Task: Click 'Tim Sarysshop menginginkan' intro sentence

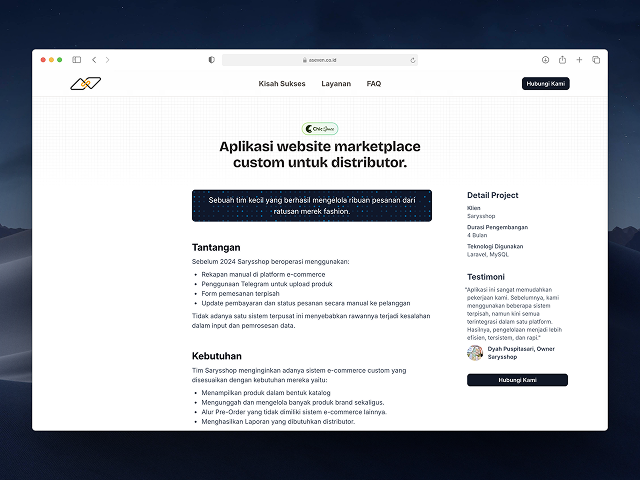Action: tap(299, 375)
